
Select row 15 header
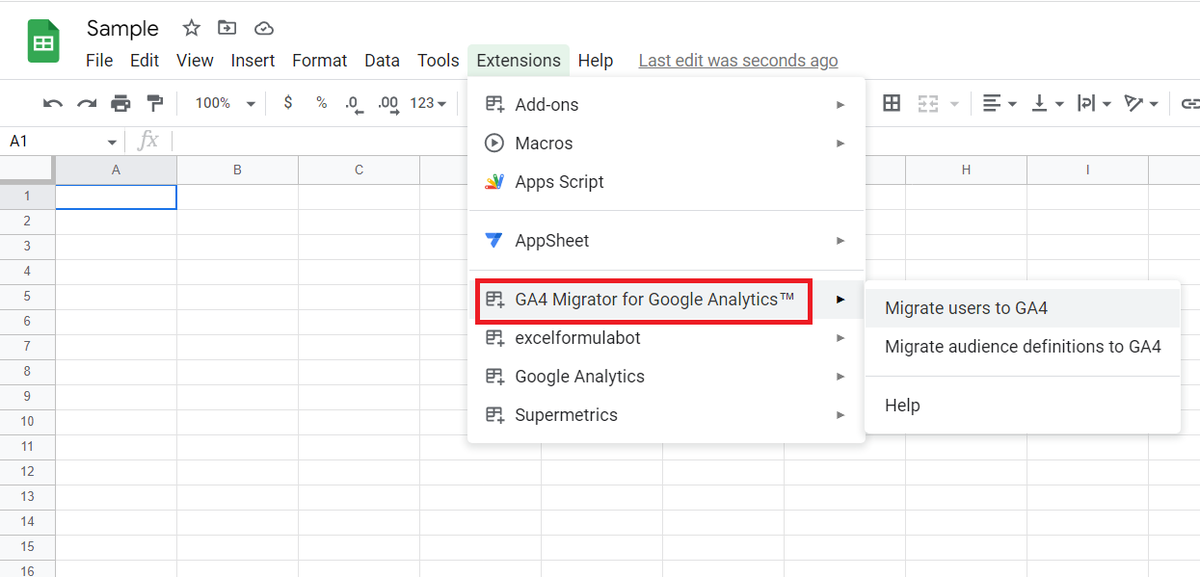coord(27,546)
